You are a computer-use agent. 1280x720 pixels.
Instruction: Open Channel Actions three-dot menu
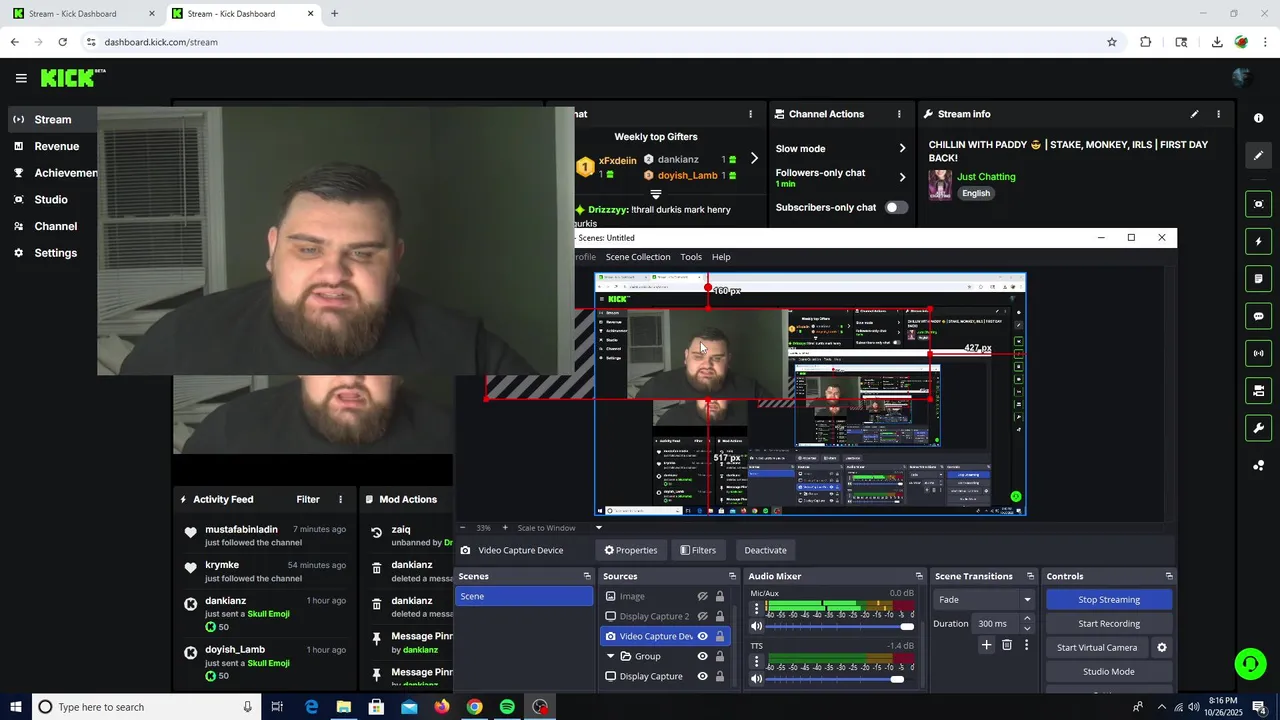(899, 114)
